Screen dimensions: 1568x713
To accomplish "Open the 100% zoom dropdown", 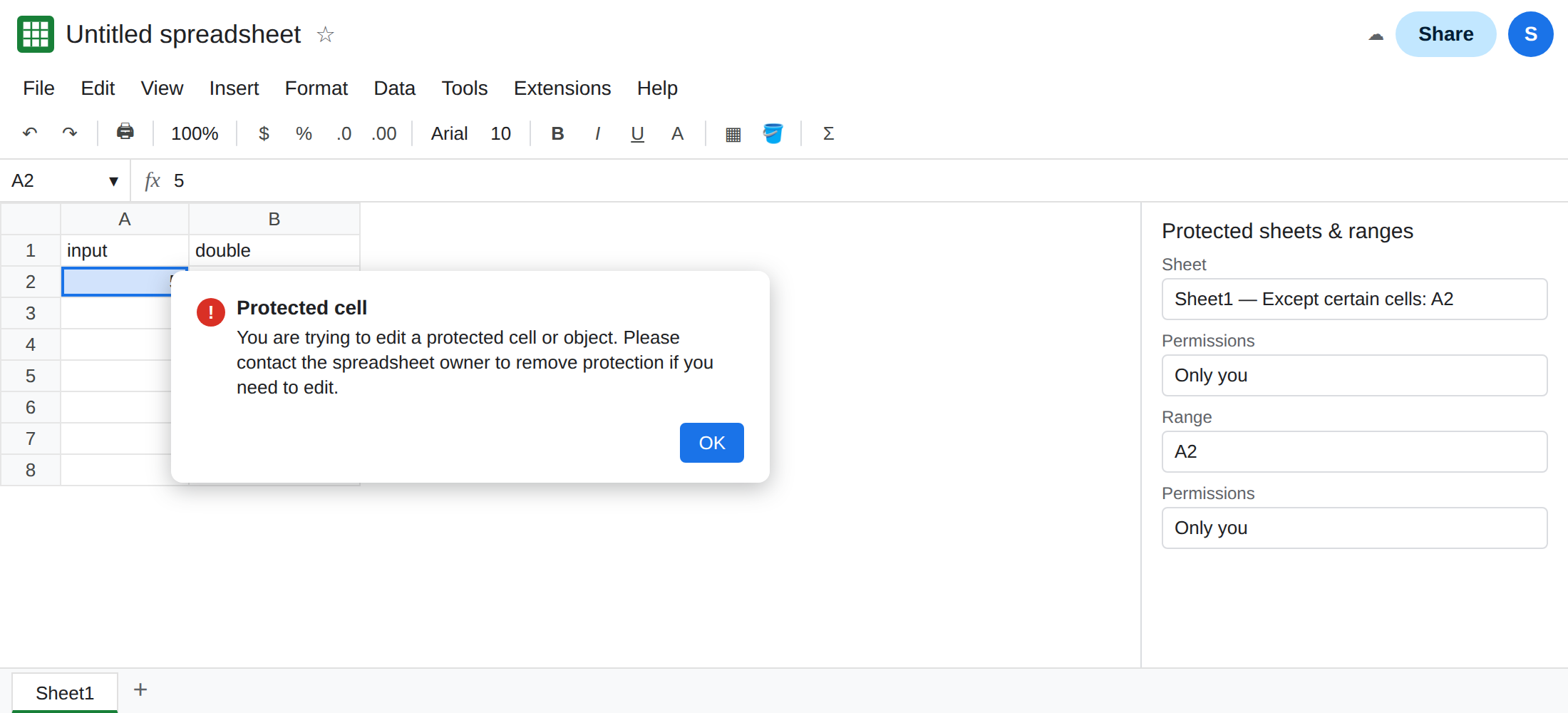I will [x=195, y=133].
